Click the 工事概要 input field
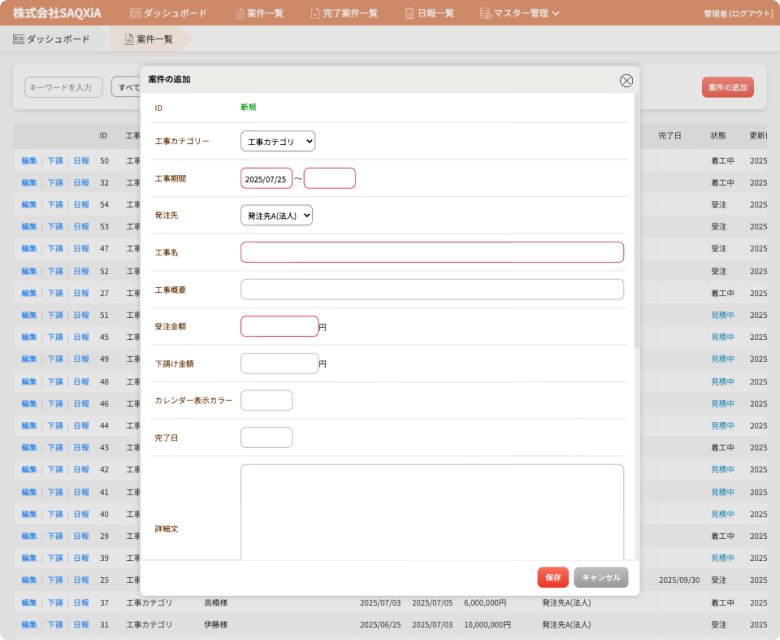Screen dimensions: 780x640 tap(432, 289)
